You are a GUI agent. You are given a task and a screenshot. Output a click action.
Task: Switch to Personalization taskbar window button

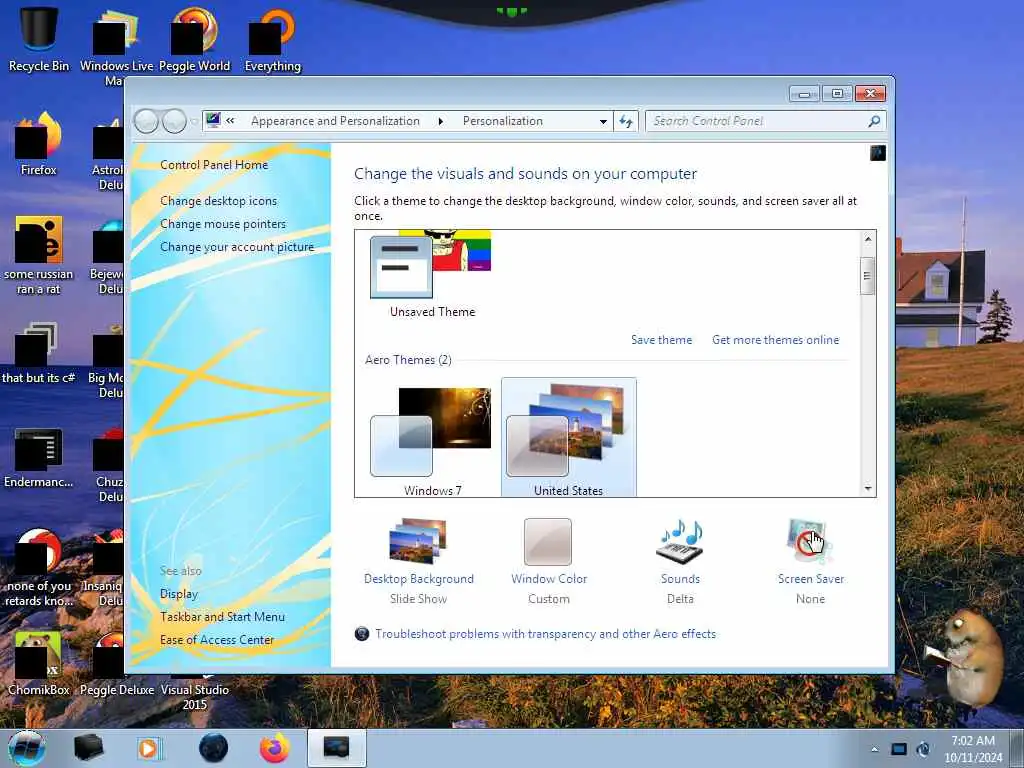(336, 748)
